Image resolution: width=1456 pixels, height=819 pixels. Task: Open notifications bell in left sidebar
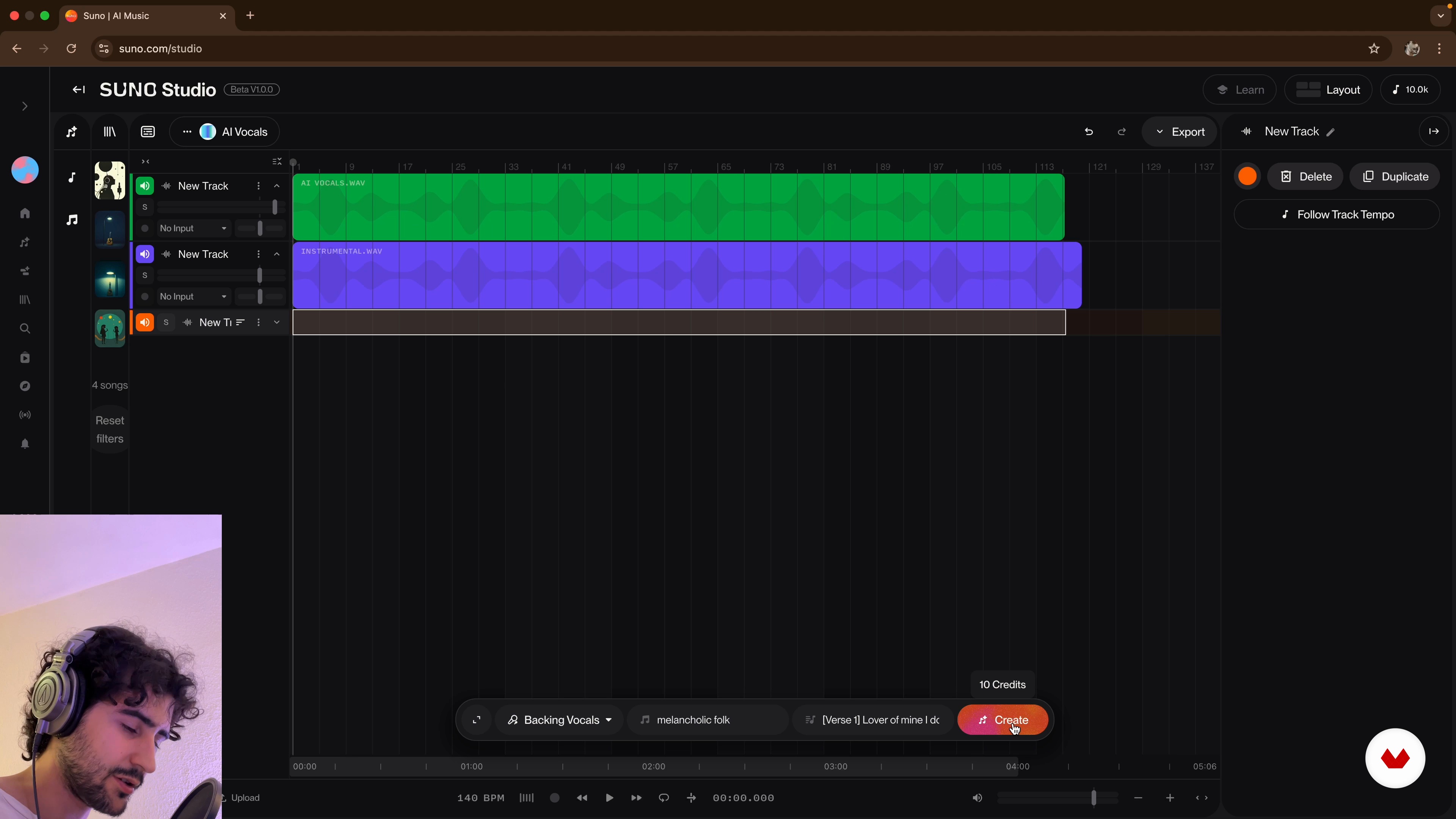(x=25, y=444)
